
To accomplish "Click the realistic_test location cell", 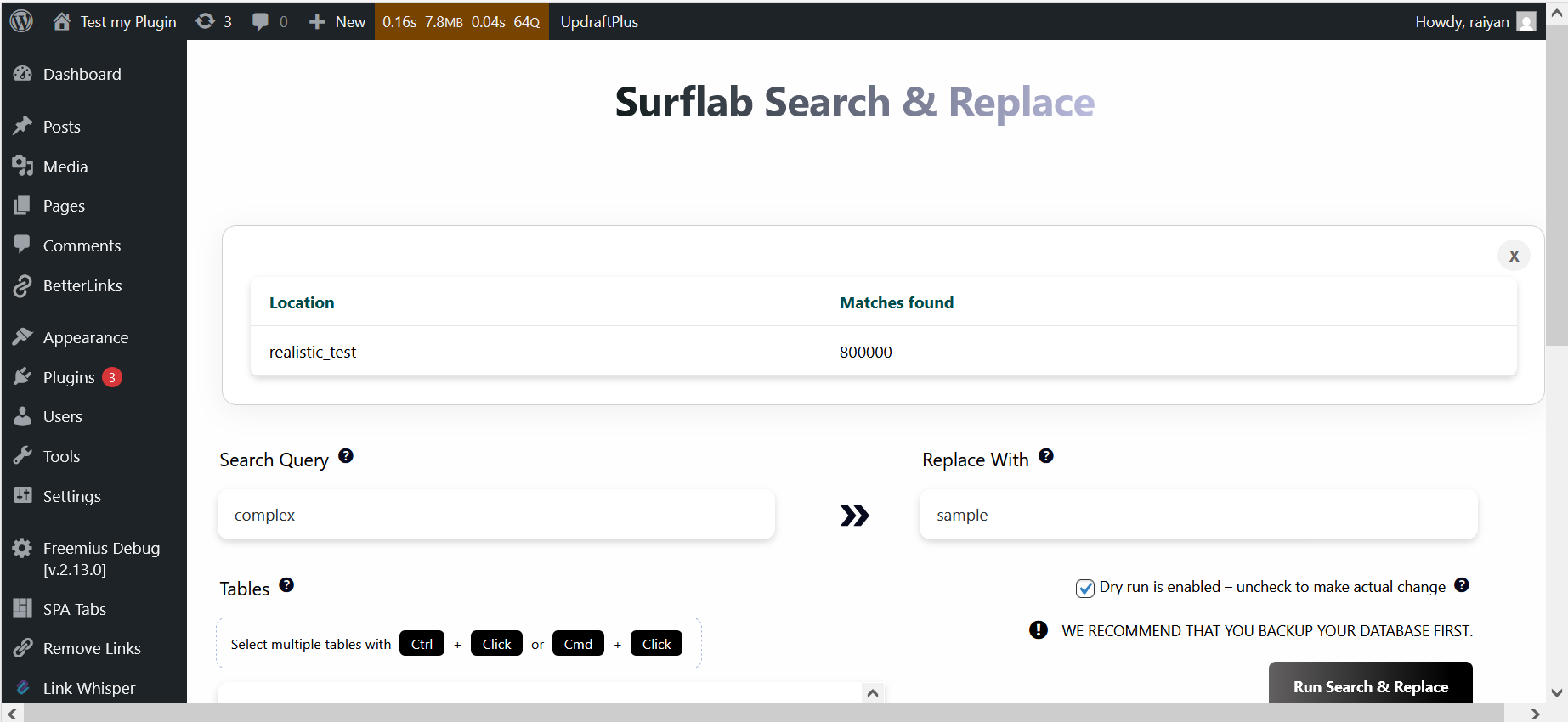I will click(x=313, y=352).
